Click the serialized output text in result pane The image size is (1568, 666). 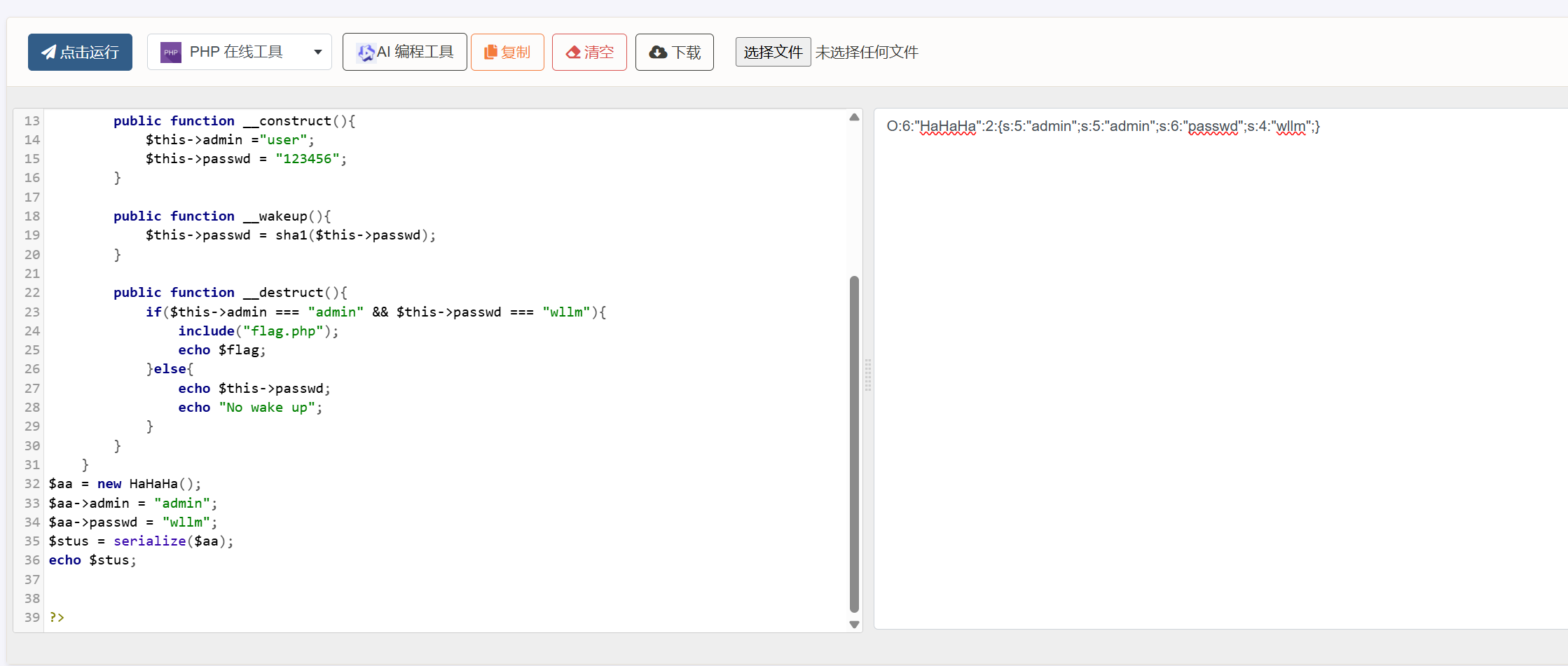[x=1103, y=126]
